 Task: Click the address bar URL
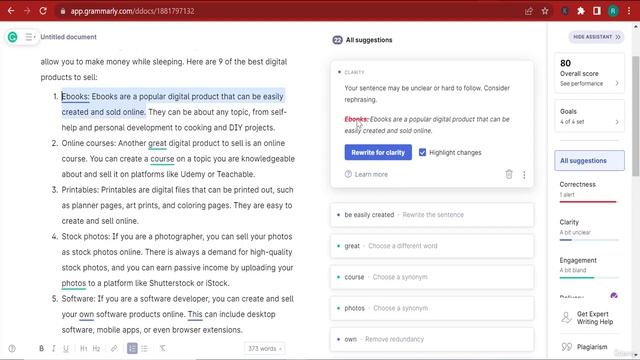tap(132, 11)
